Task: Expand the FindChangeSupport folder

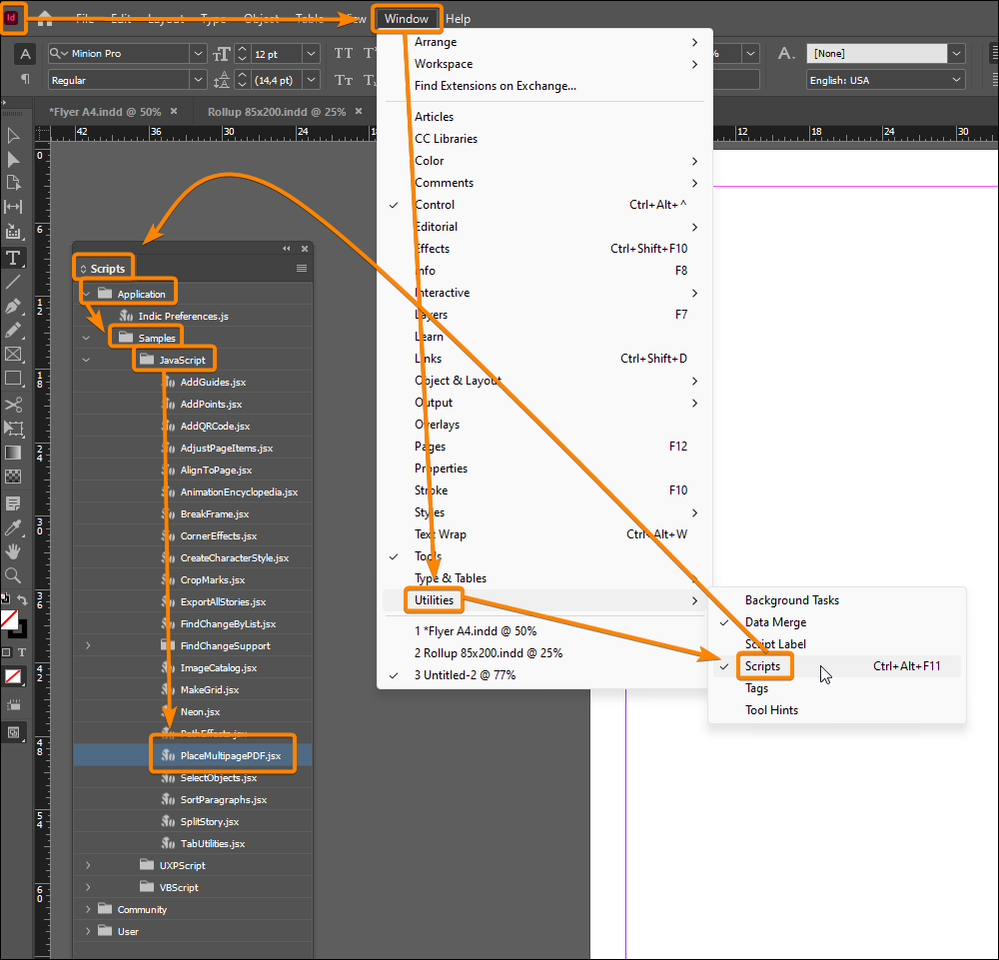Action: point(88,646)
